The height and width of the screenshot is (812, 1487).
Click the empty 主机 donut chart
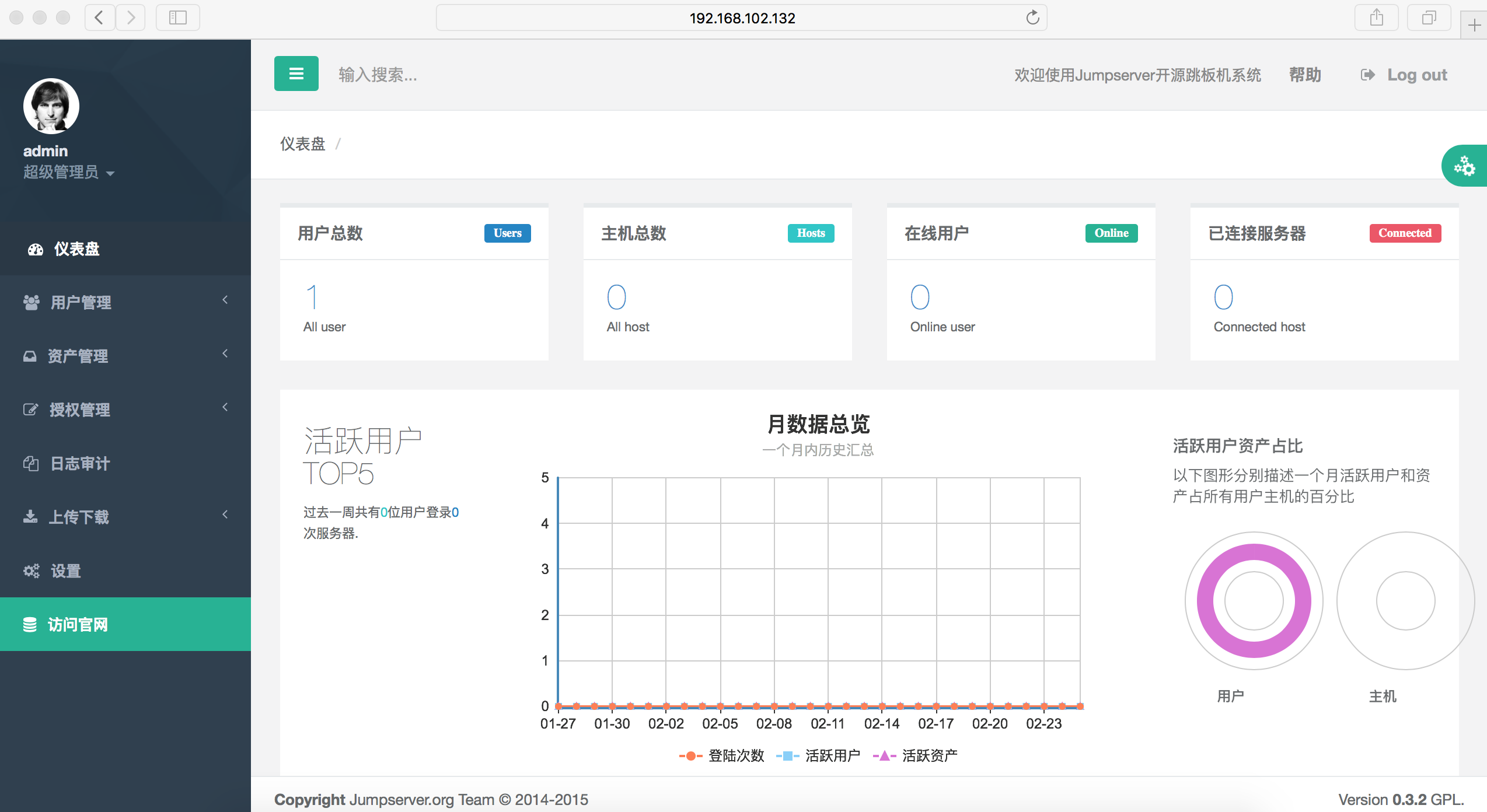coord(1405,601)
